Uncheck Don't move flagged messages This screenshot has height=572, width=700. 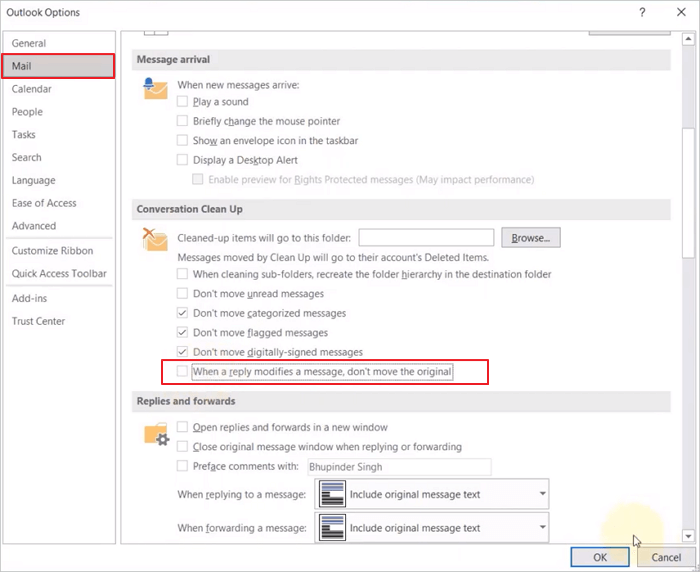182,333
